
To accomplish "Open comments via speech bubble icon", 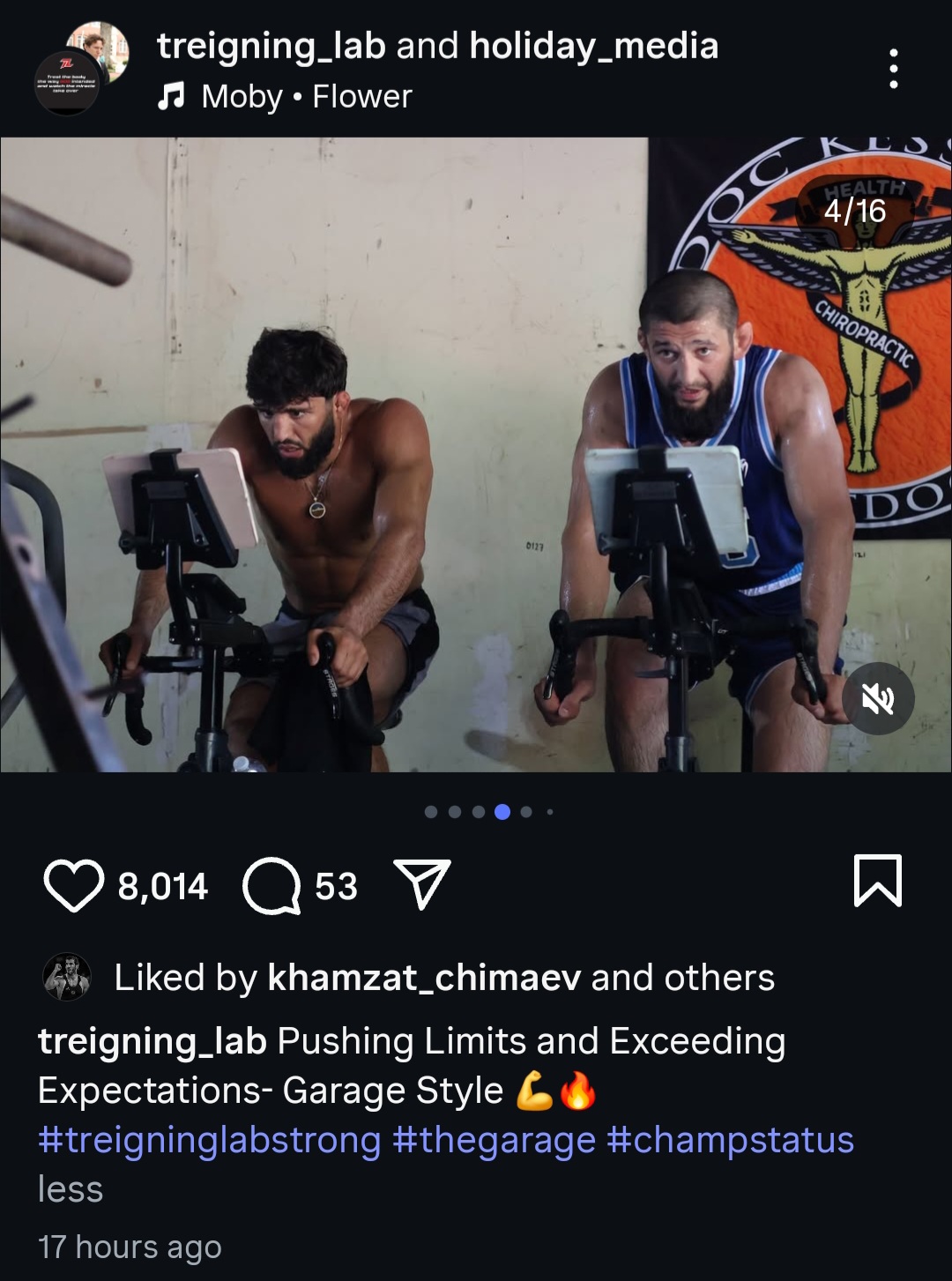I will pos(271,886).
